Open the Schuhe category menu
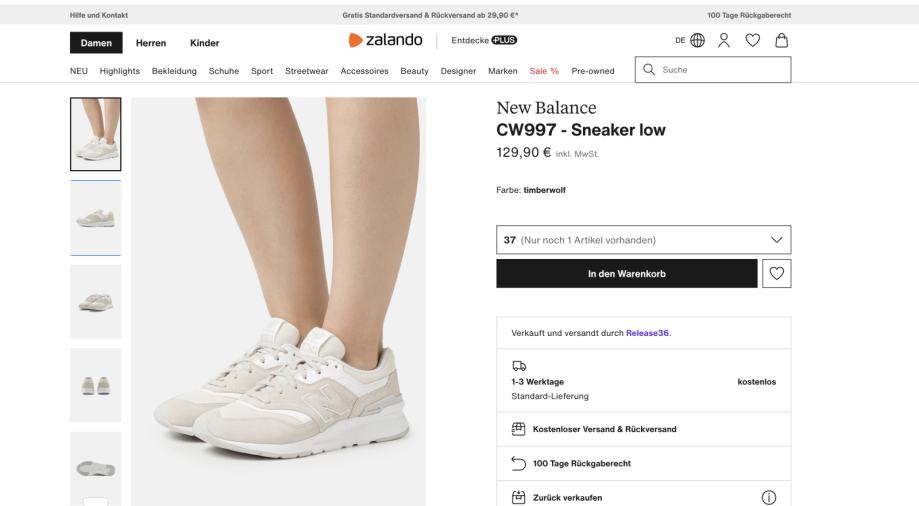The height and width of the screenshot is (506, 919). (x=223, y=70)
